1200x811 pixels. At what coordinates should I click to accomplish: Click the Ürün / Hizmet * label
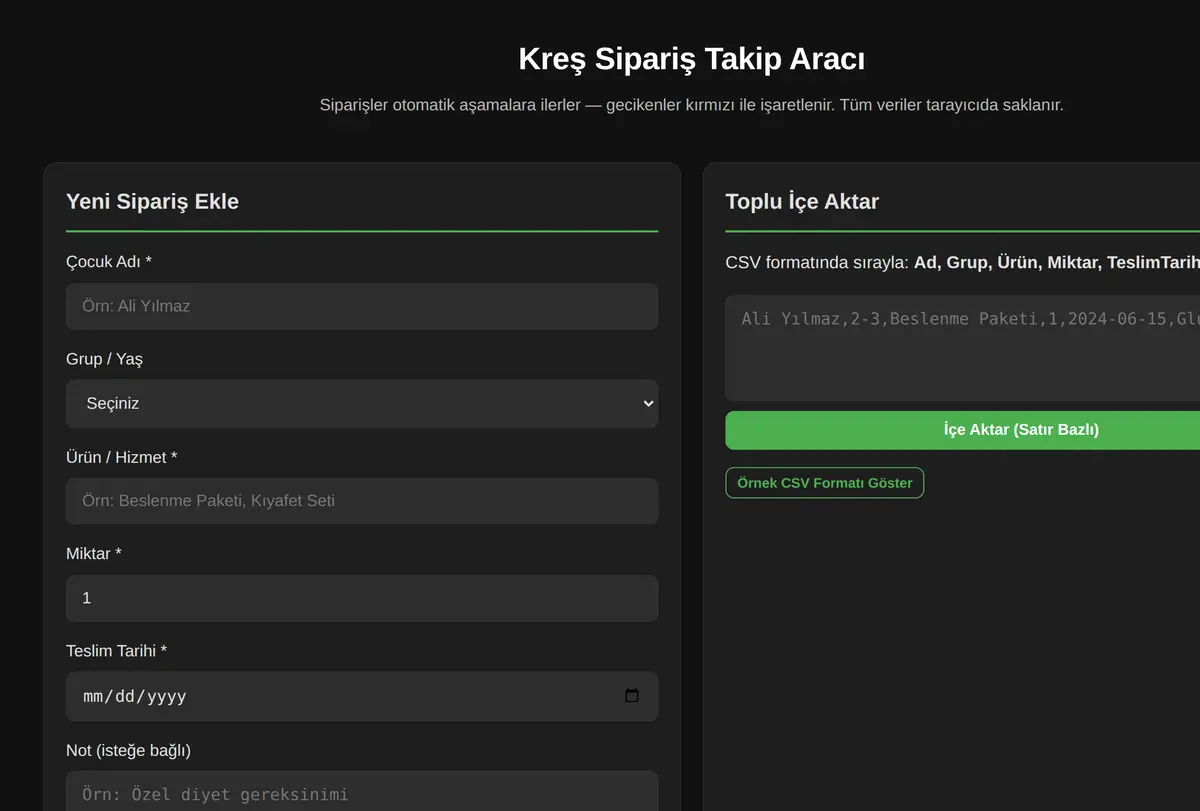pos(122,457)
